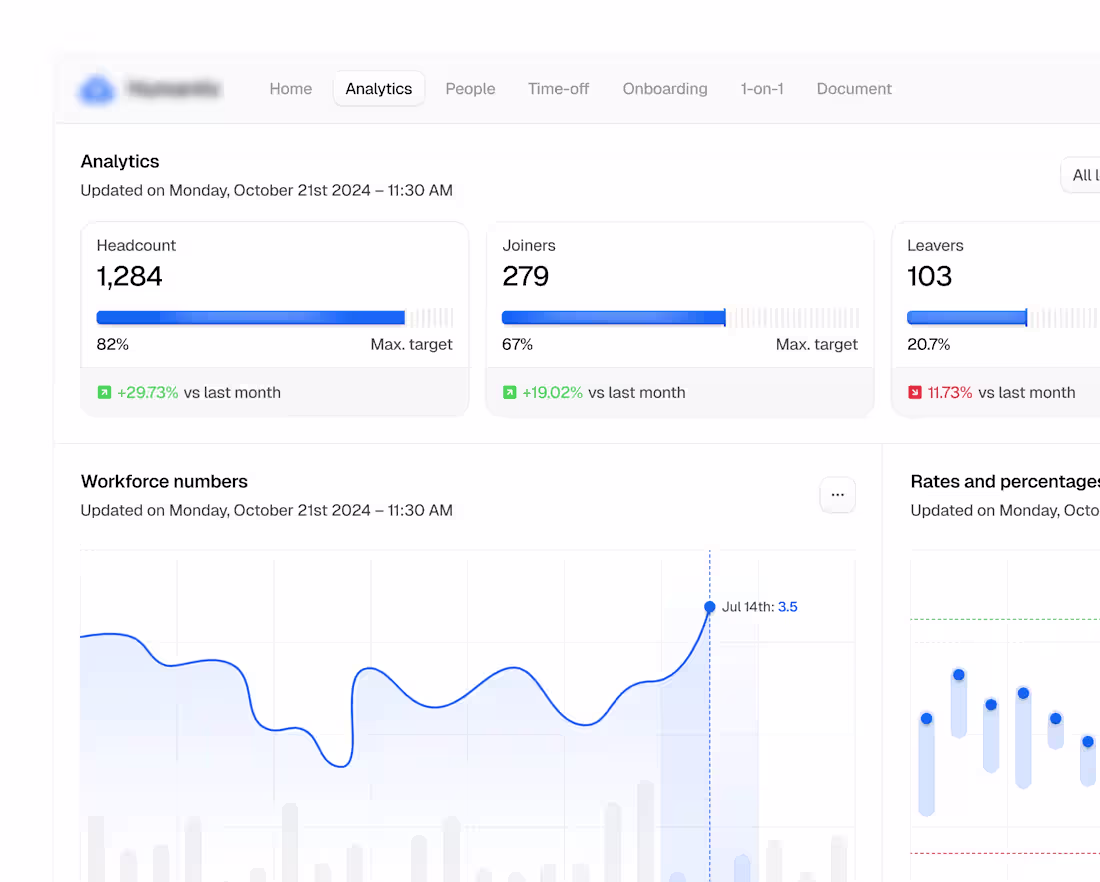Open Workforce numbers more options menu

pyautogui.click(x=838, y=495)
